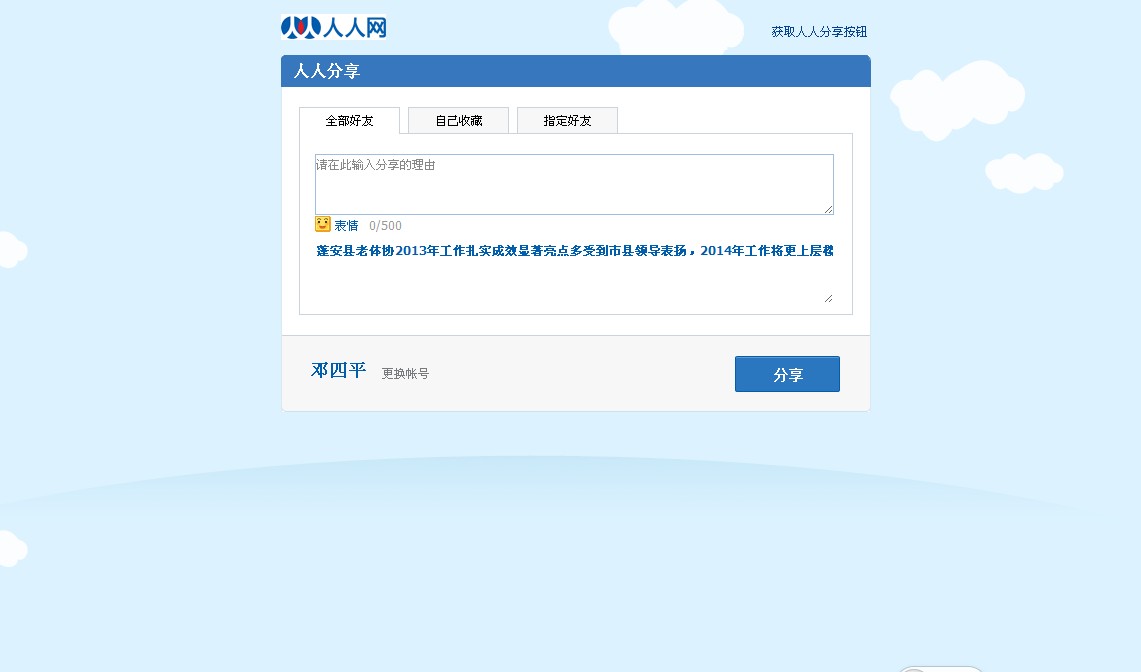Switch to the 全部好友 tab
This screenshot has width=1141, height=672.
[349, 121]
